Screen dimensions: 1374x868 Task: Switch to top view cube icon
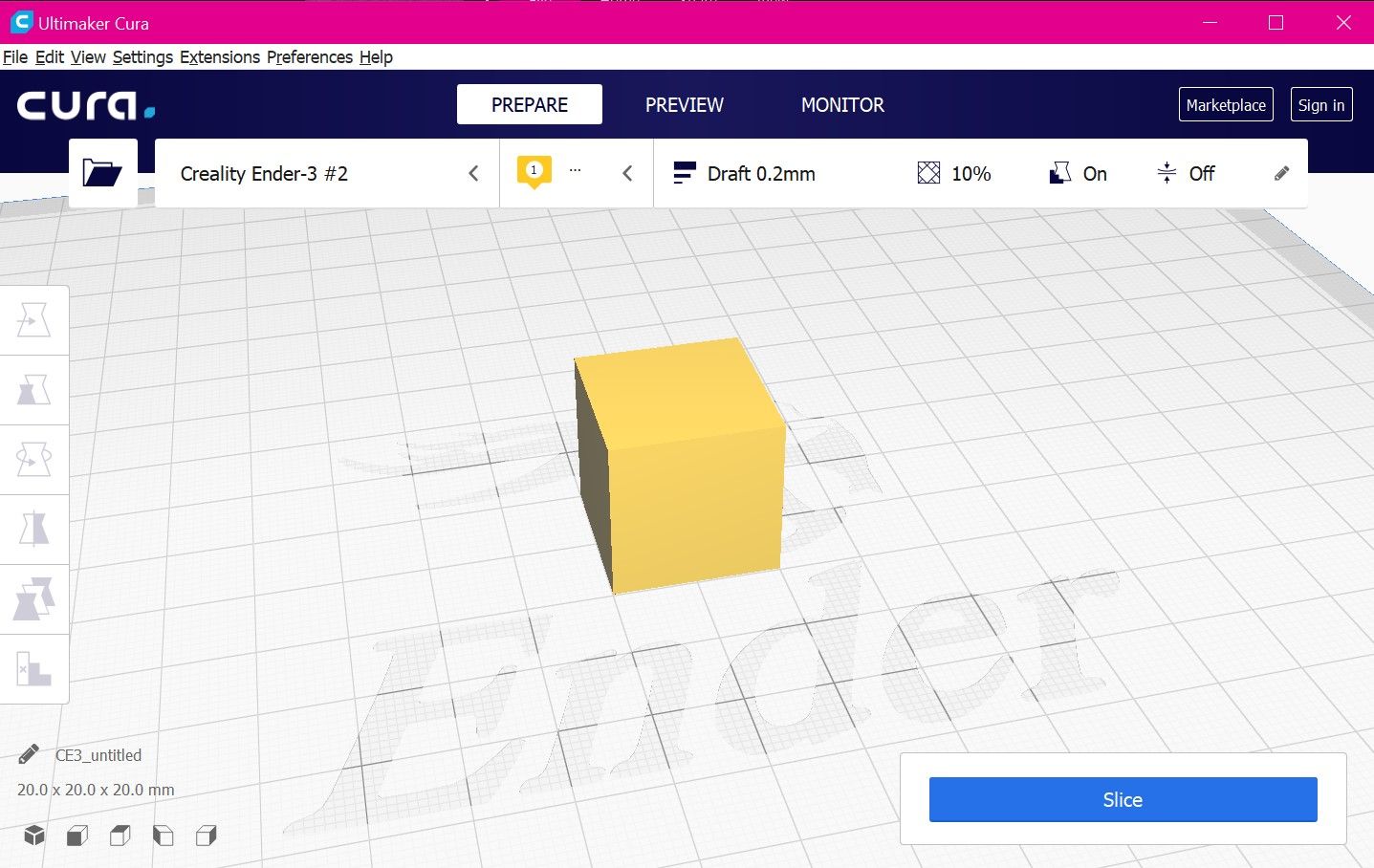120,835
